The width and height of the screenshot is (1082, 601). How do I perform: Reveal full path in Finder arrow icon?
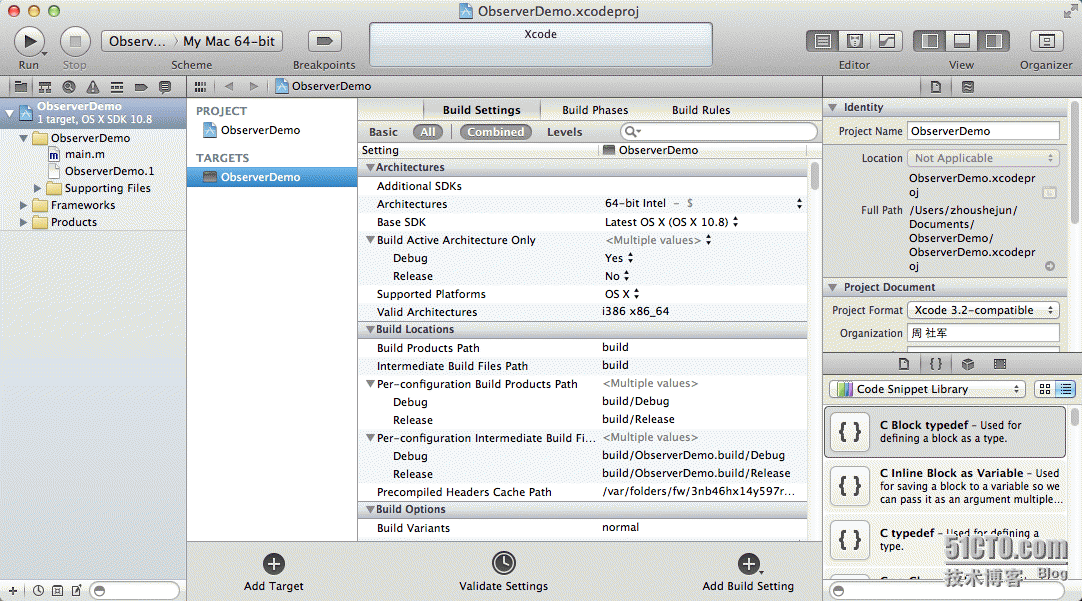pyautogui.click(x=1050, y=266)
